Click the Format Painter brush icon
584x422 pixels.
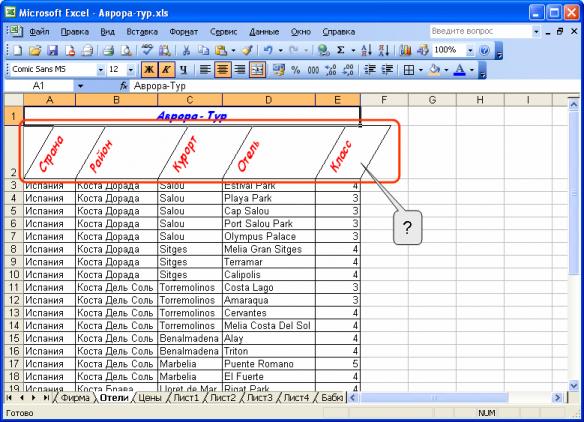coord(248,50)
